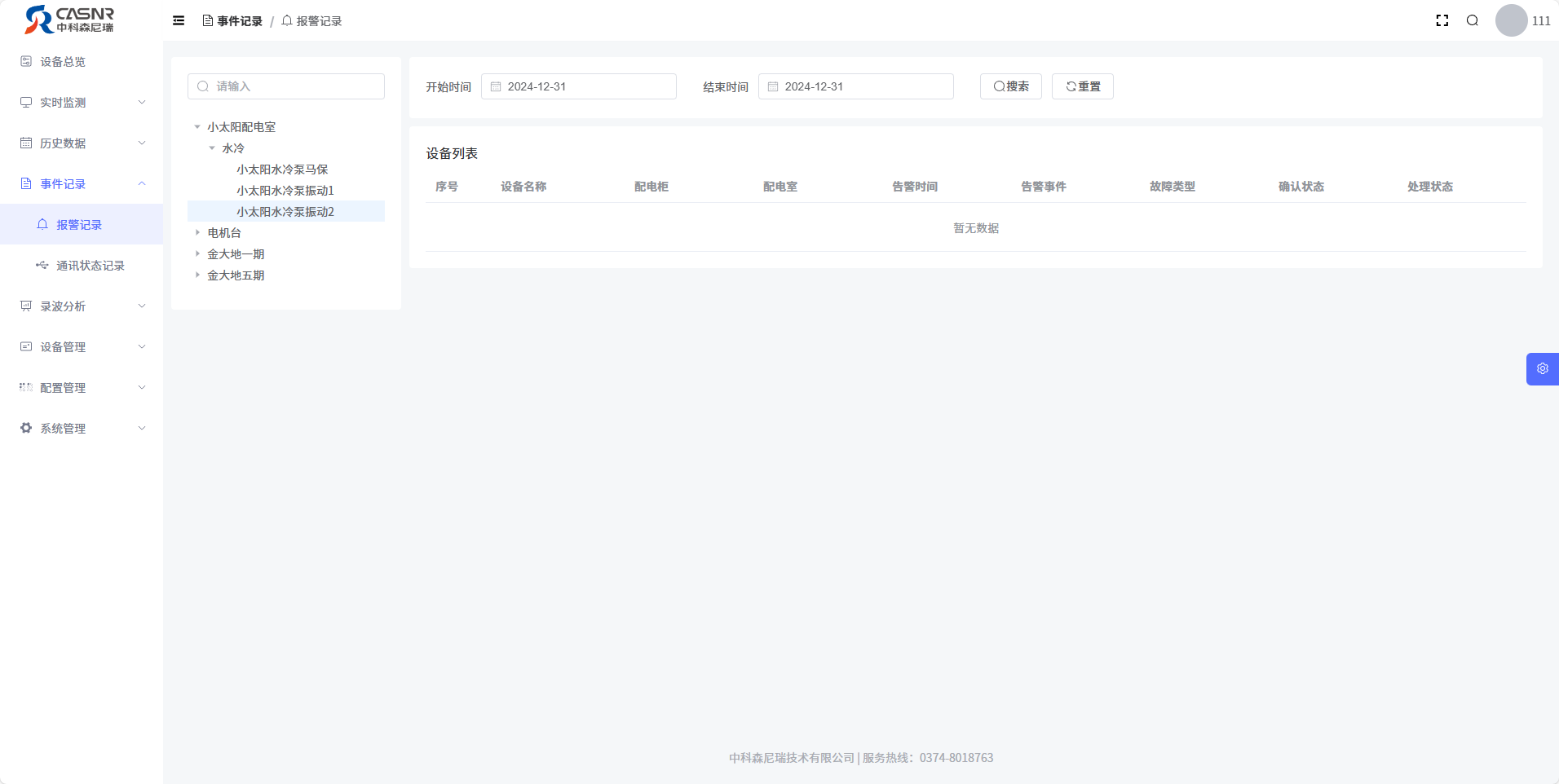Click the 报警记录 breadcrumb bell icon

point(287,20)
